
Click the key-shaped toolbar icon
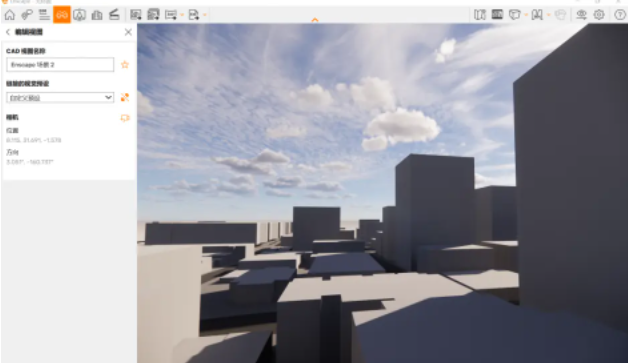pos(27,15)
